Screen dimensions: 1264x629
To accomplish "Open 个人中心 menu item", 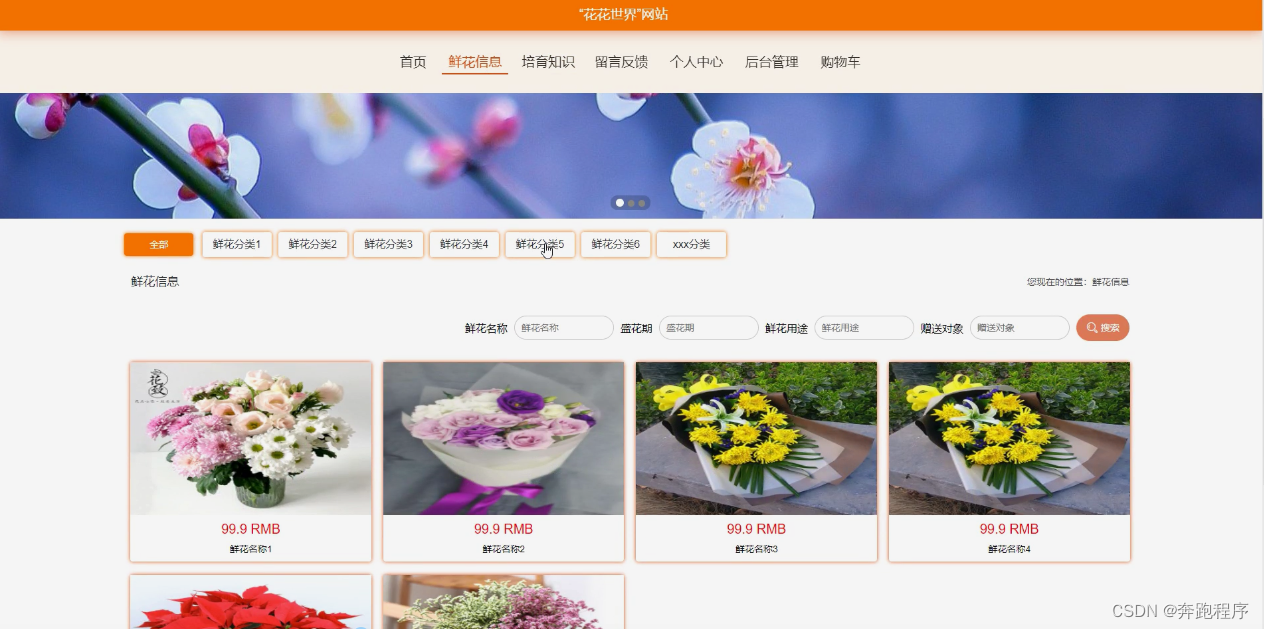I will point(696,62).
